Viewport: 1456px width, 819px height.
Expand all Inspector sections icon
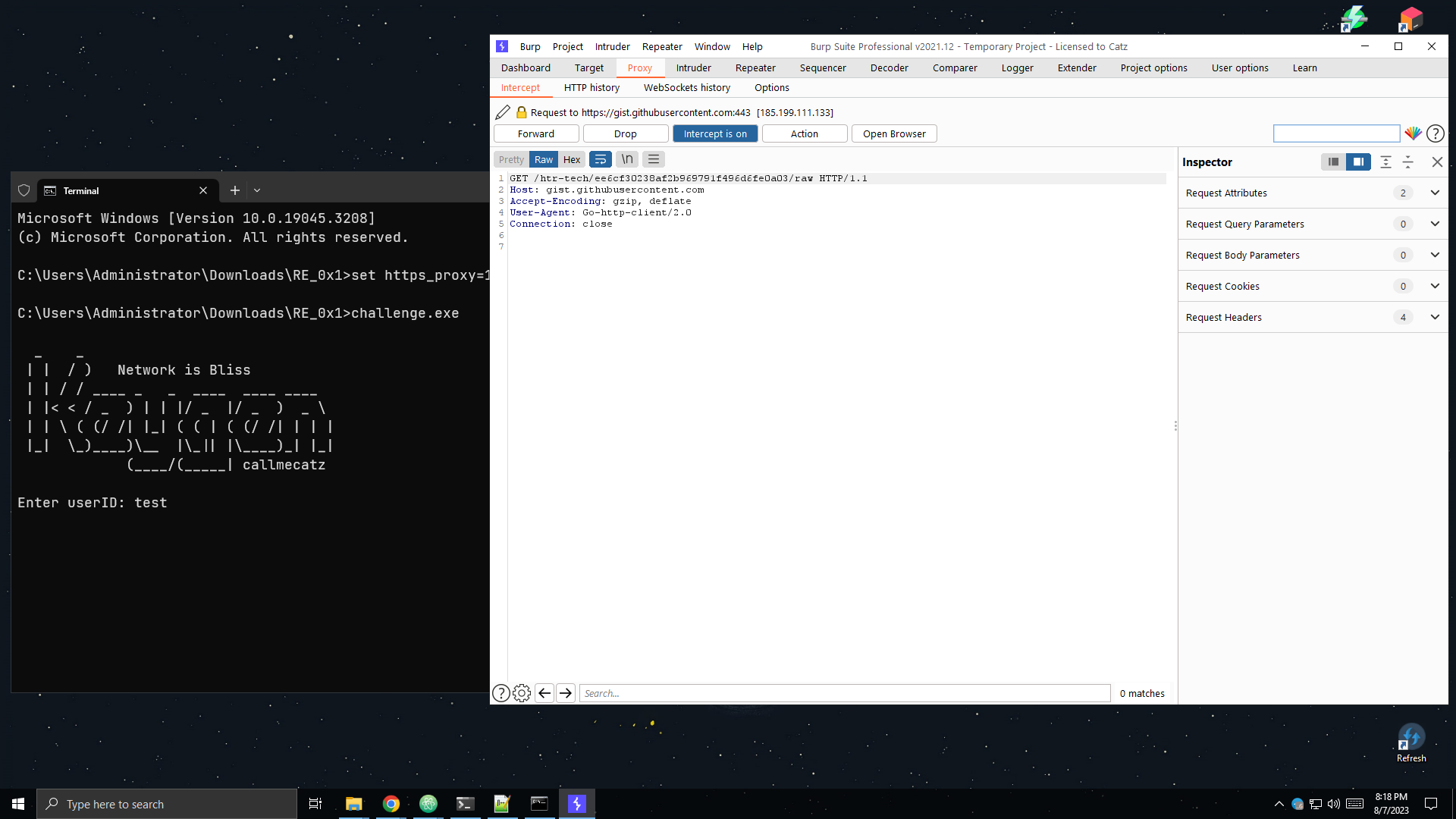[x=1387, y=162]
